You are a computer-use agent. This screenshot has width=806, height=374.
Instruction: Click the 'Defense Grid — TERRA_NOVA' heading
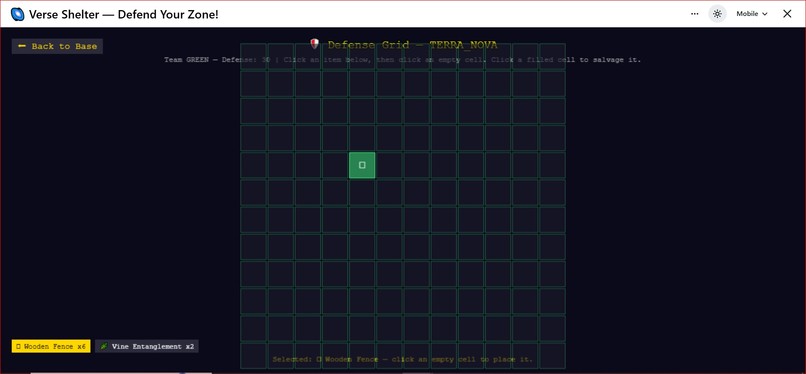pos(412,45)
